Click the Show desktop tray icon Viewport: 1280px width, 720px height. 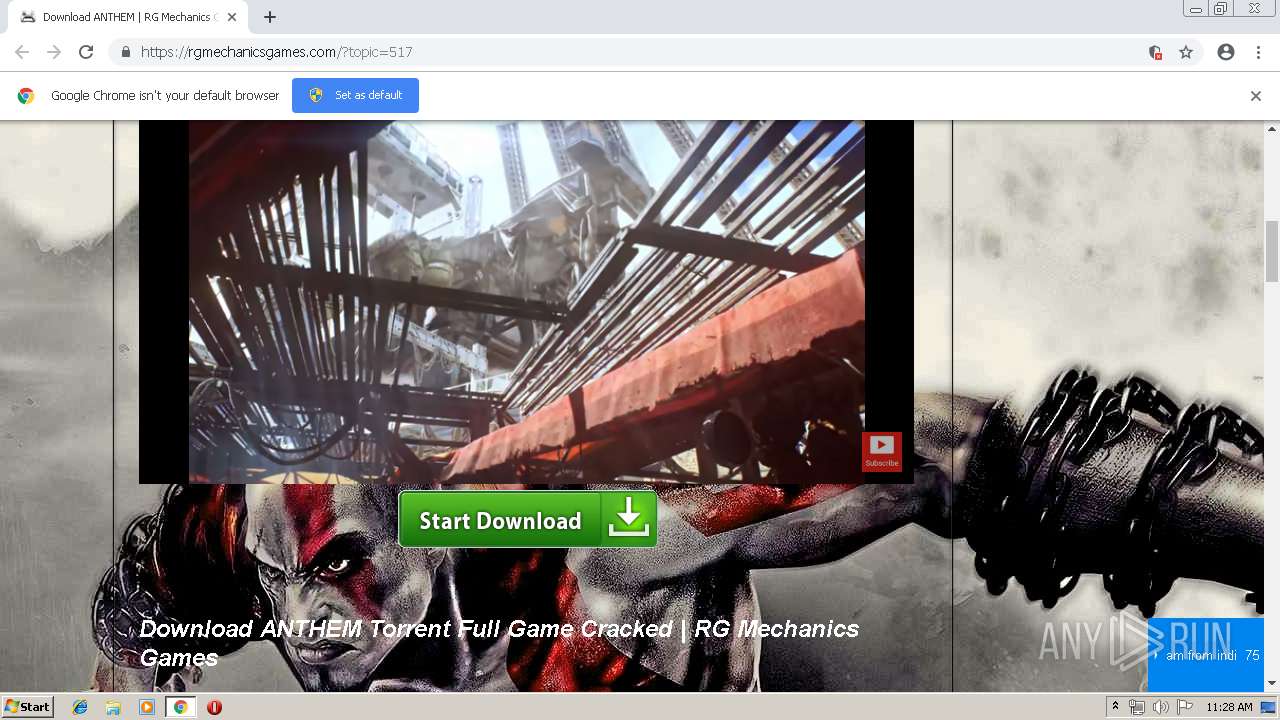[1268, 707]
